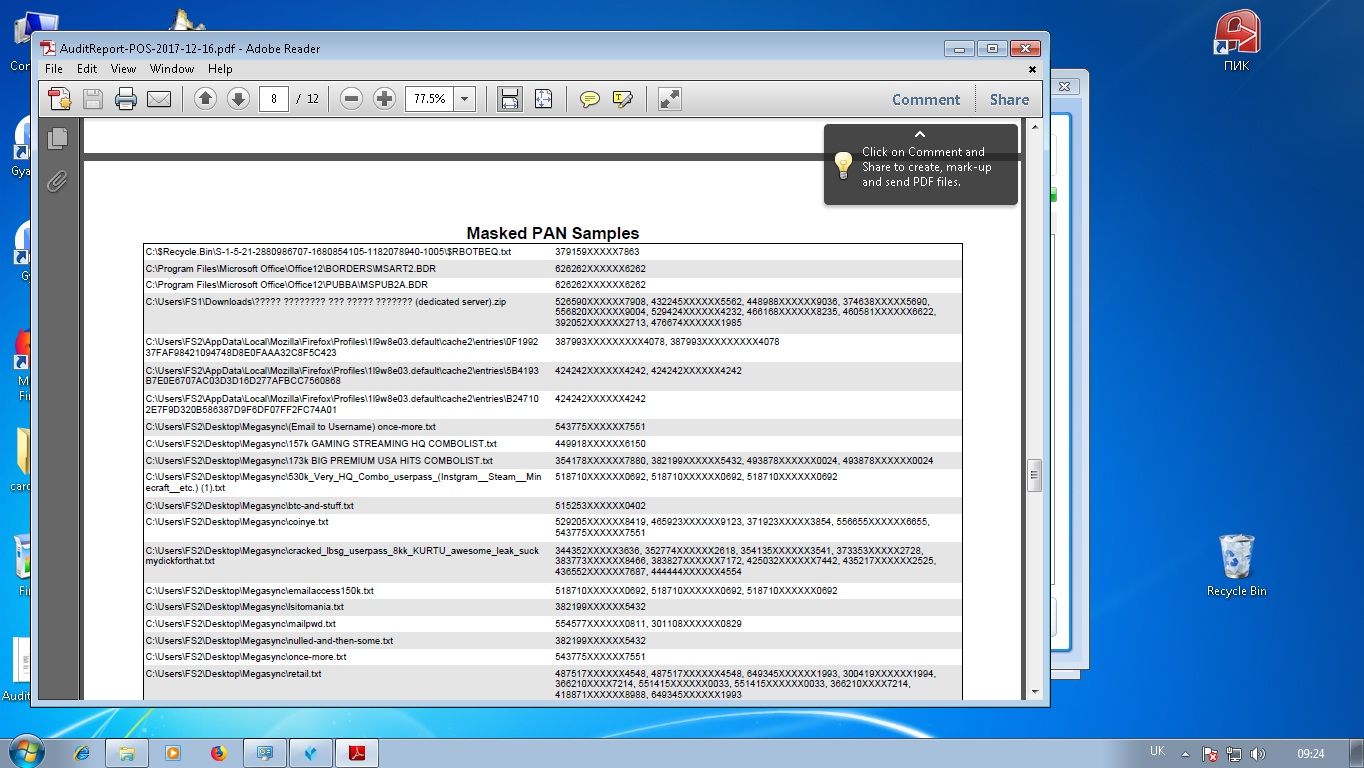Toggle fit one full page view
This screenshot has height=768, width=1364.
(543, 99)
